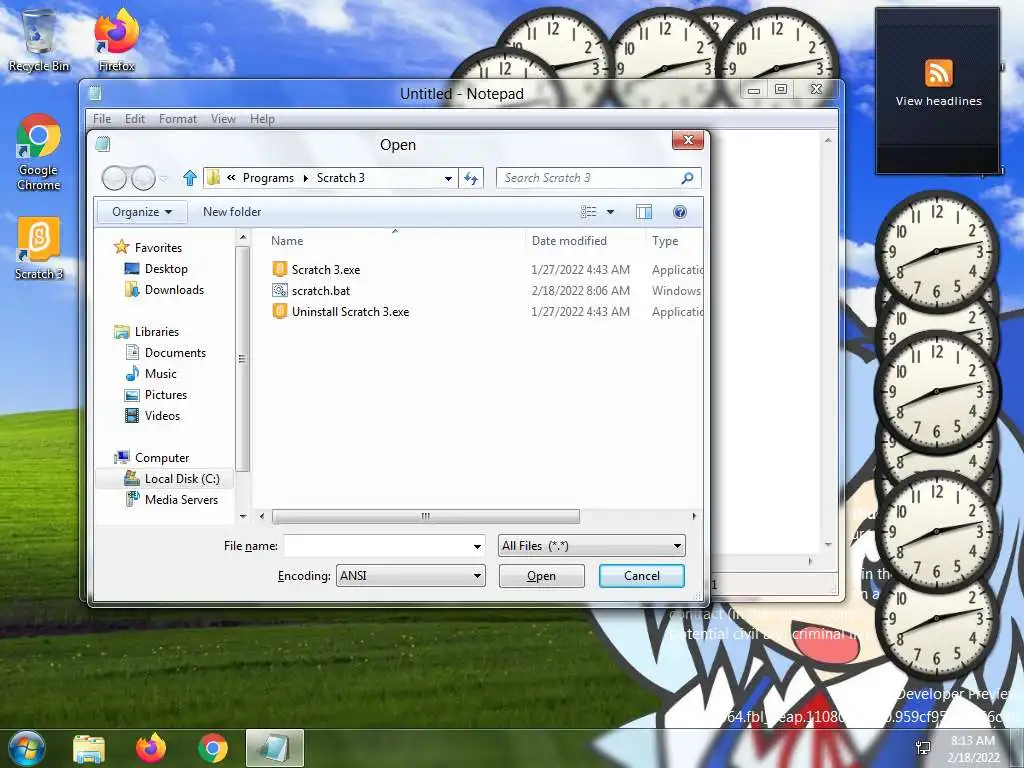Click the search magnifier icon
Image resolution: width=1024 pixels, height=768 pixels.
click(687, 178)
